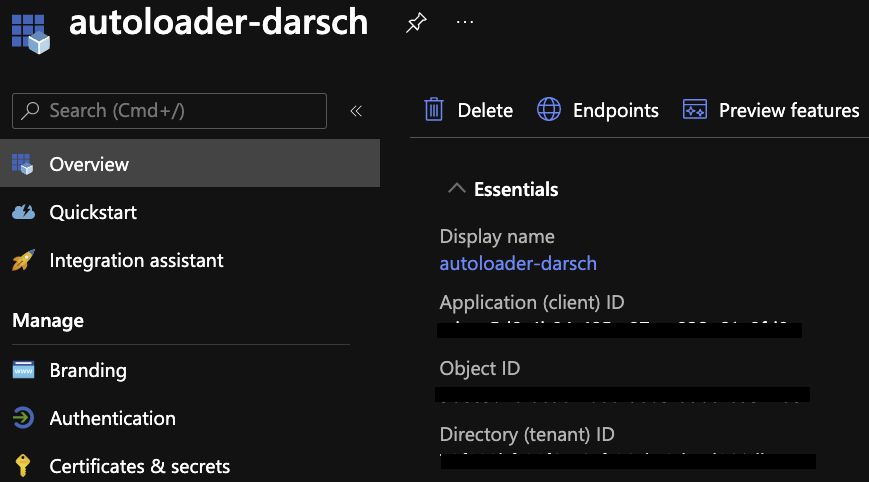Click the Essentials heading
869x482 pixels.
(x=516, y=189)
